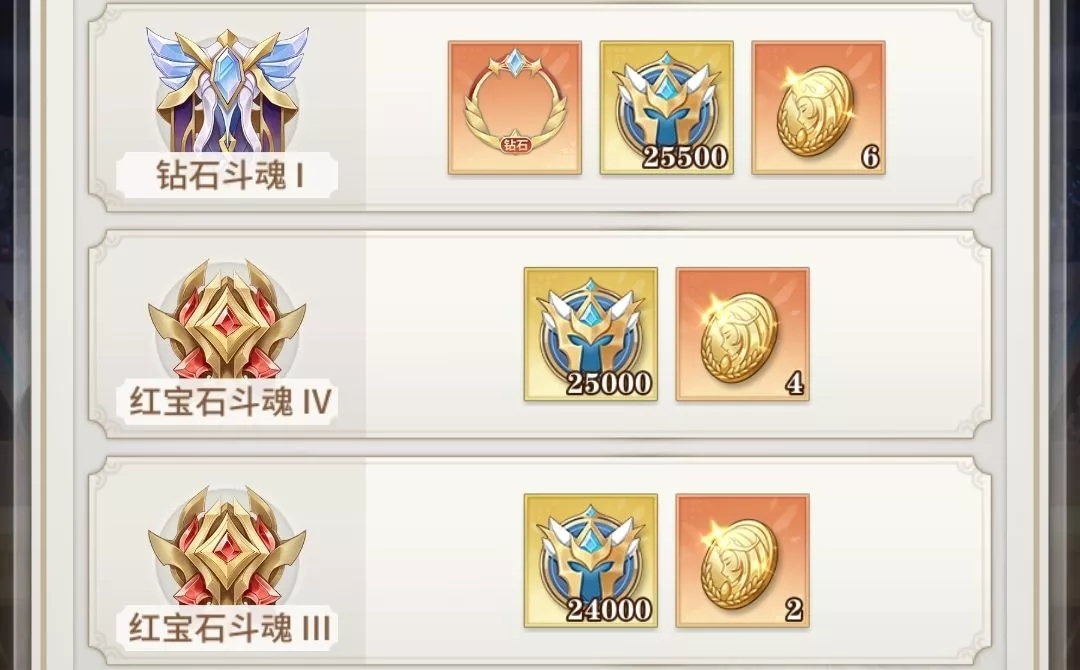Viewport: 1080px width, 670px height.
Task: Click gold coin reward with quantity 6
Action: pos(818,107)
